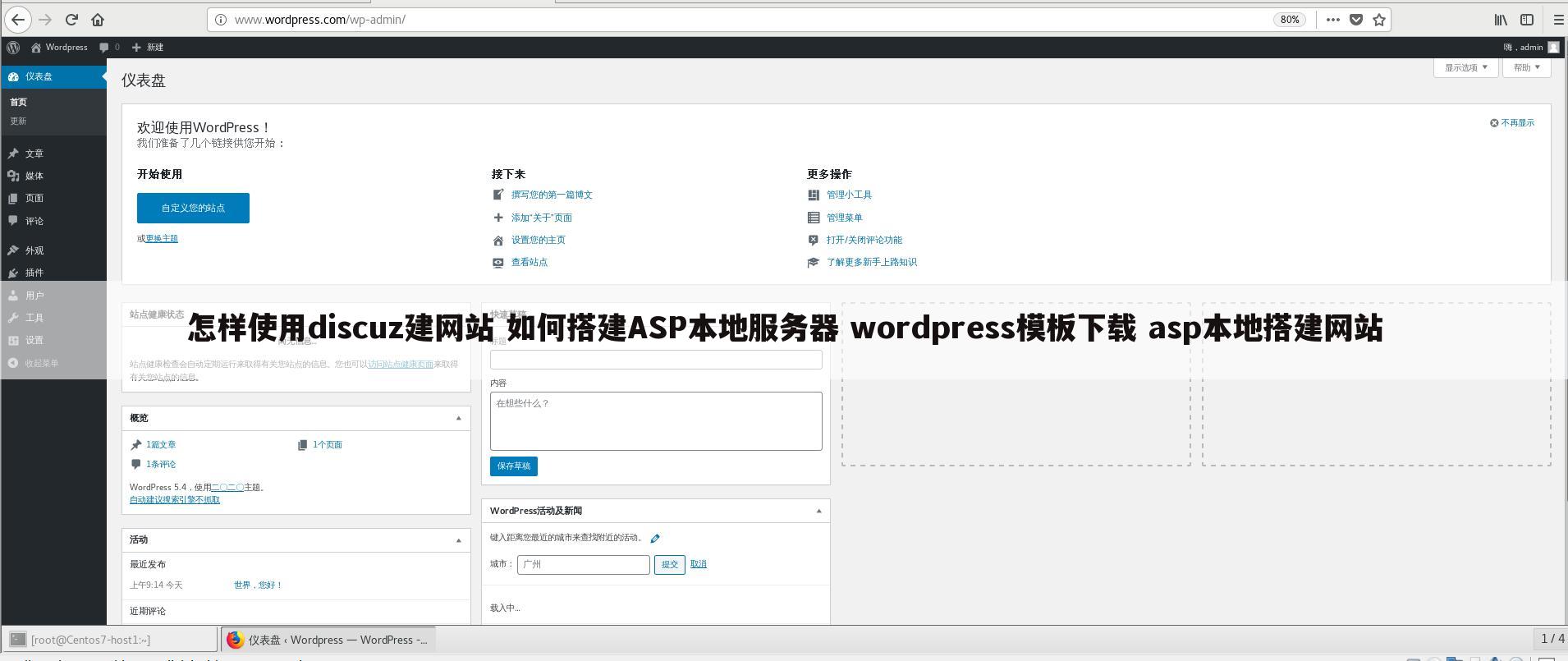
Task: Click 提交 button for city
Action: [670, 565]
